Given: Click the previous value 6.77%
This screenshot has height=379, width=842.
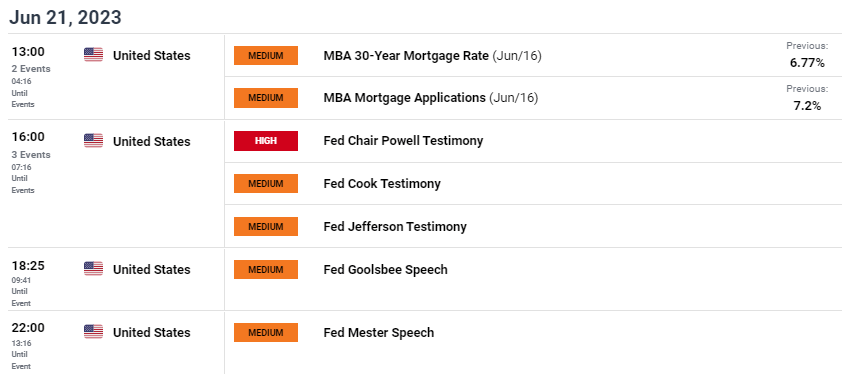Looking at the screenshot, I should [807, 63].
